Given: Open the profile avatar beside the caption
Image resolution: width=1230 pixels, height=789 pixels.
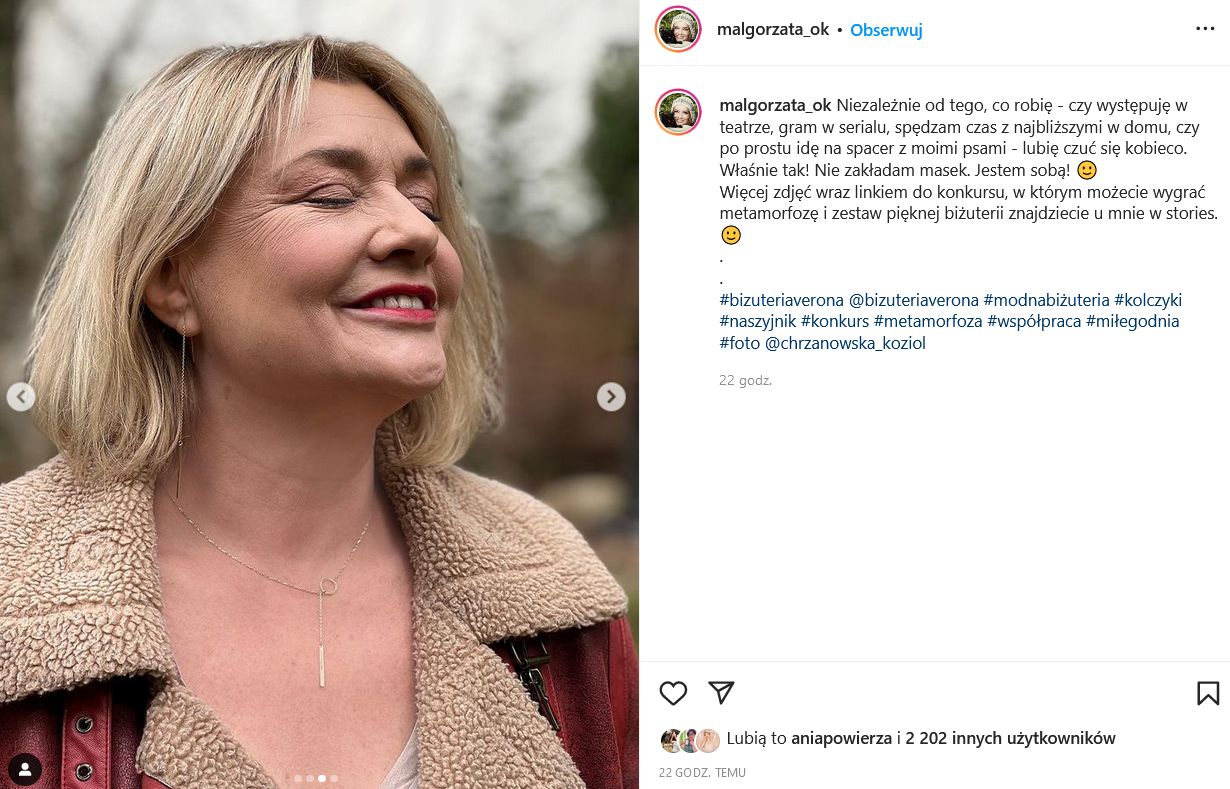Looking at the screenshot, I should point(678,112).
